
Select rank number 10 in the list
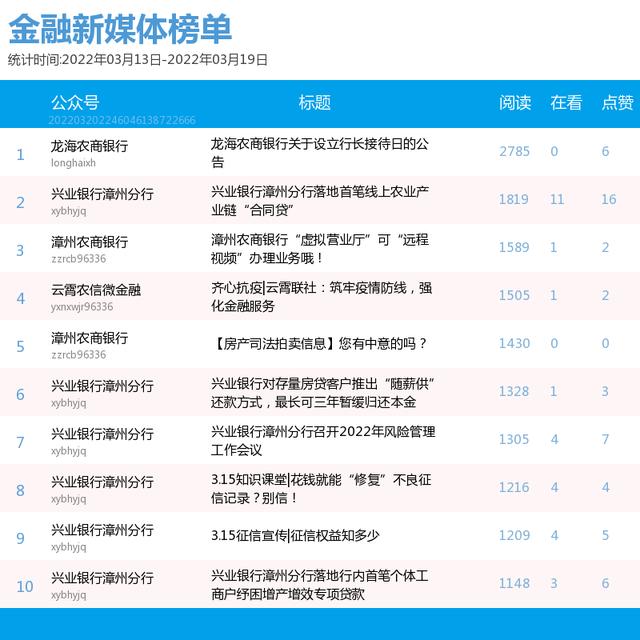pyautogui.click(x=24, y=587)
